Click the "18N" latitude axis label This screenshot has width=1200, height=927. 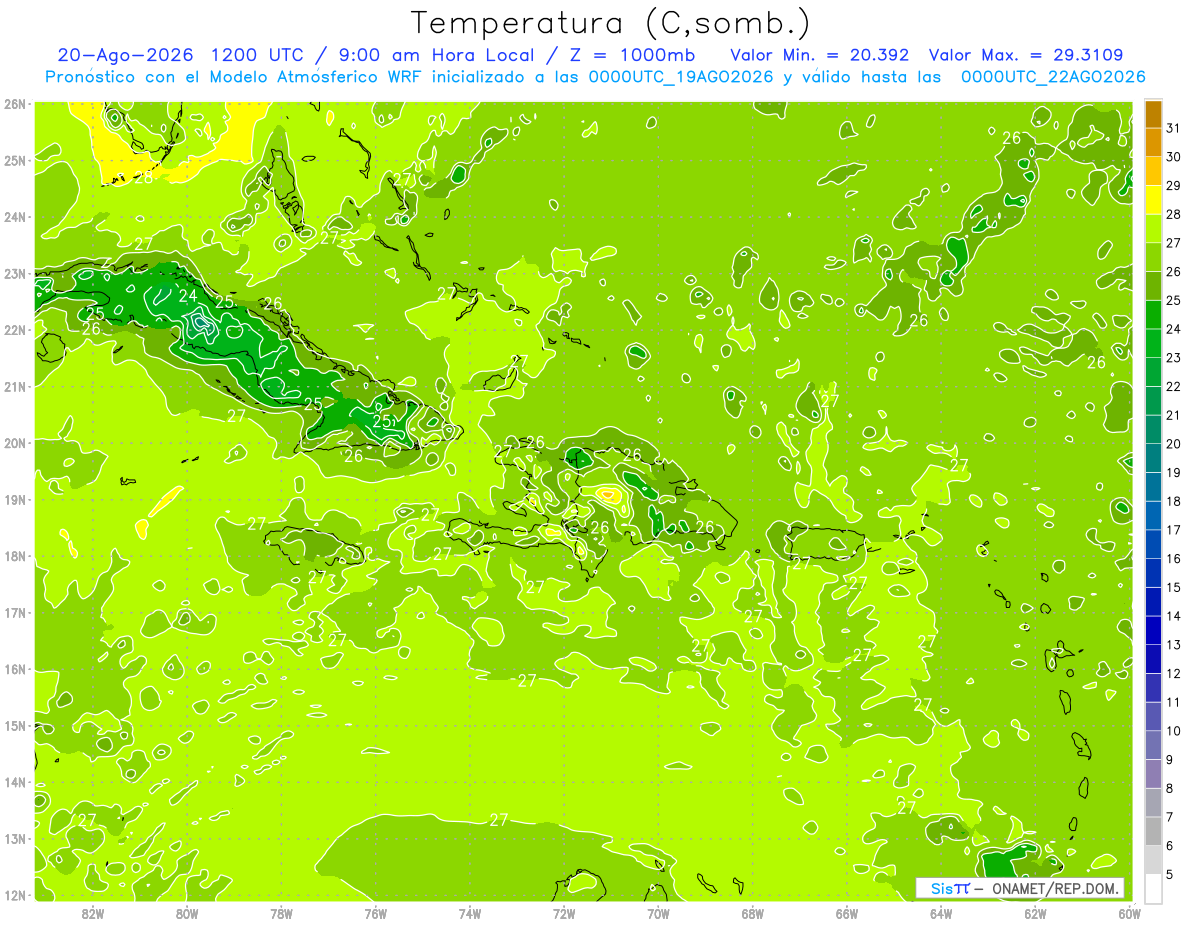pyautogui.click(x=15, y=556)
